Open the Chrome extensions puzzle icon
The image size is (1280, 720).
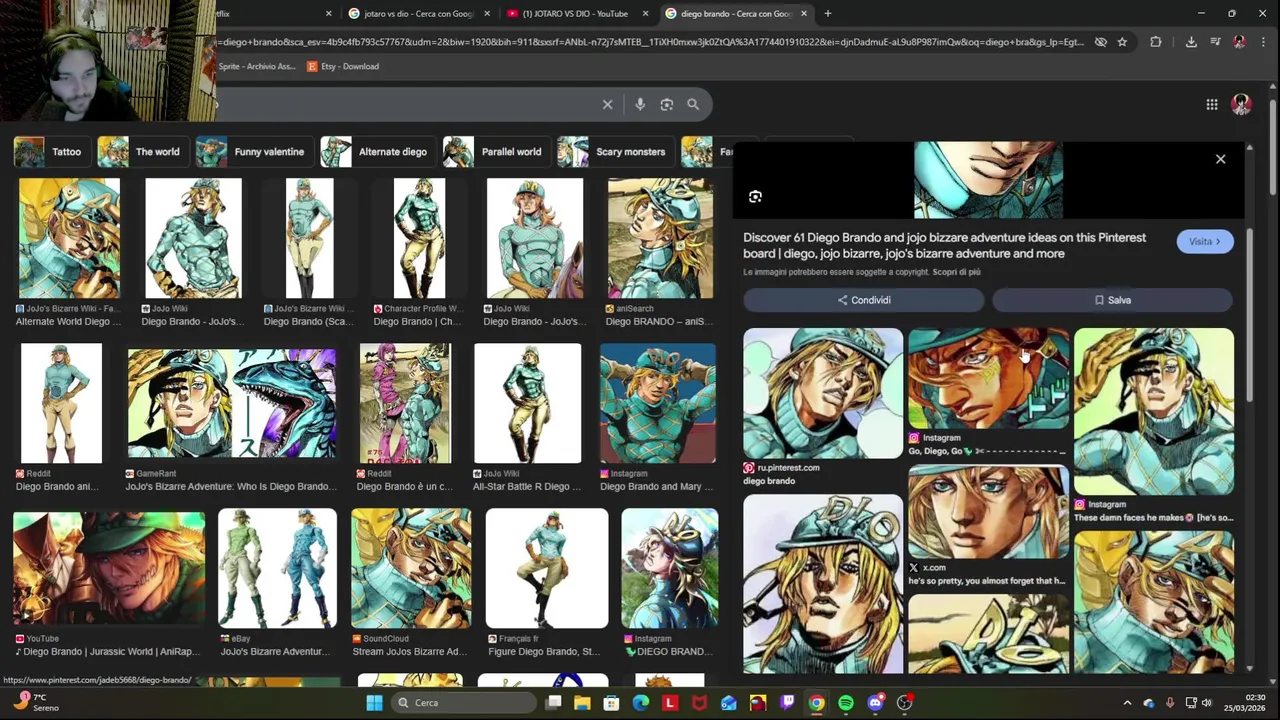coord(1156,42)
